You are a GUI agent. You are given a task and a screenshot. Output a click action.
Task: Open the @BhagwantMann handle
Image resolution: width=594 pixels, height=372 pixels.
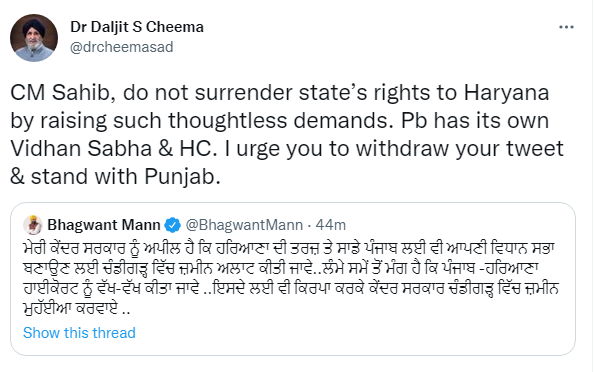click(x=244, y=225)
